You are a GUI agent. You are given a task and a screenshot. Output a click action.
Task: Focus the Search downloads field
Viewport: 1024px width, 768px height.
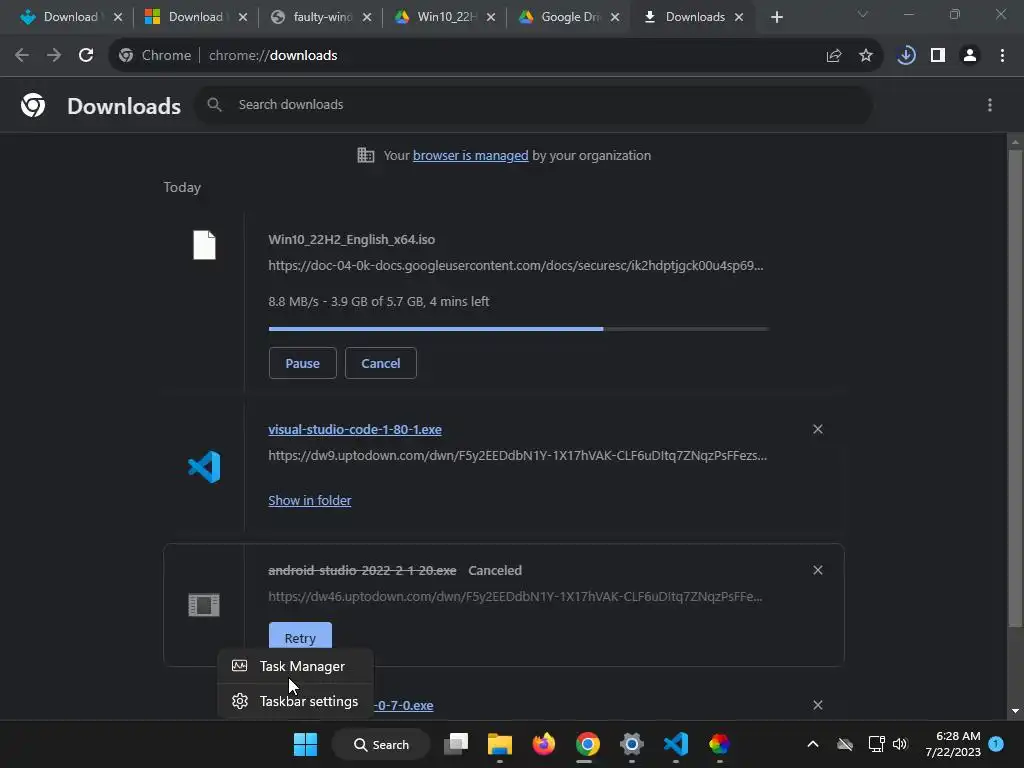pos(534,104)
